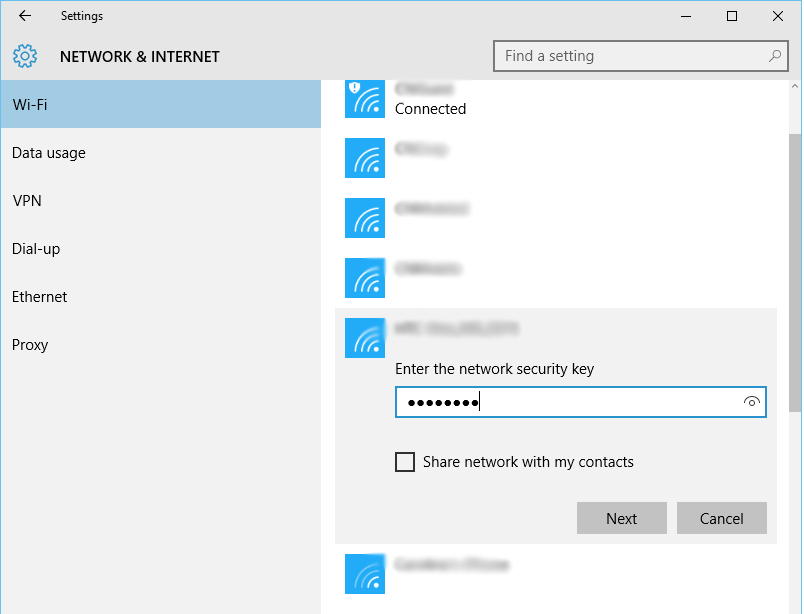Viewport: 804px width, 614px height.
Task: Click the third network's Wi-Fi icon
Action: pyautogui.click(x=365, y=218)
